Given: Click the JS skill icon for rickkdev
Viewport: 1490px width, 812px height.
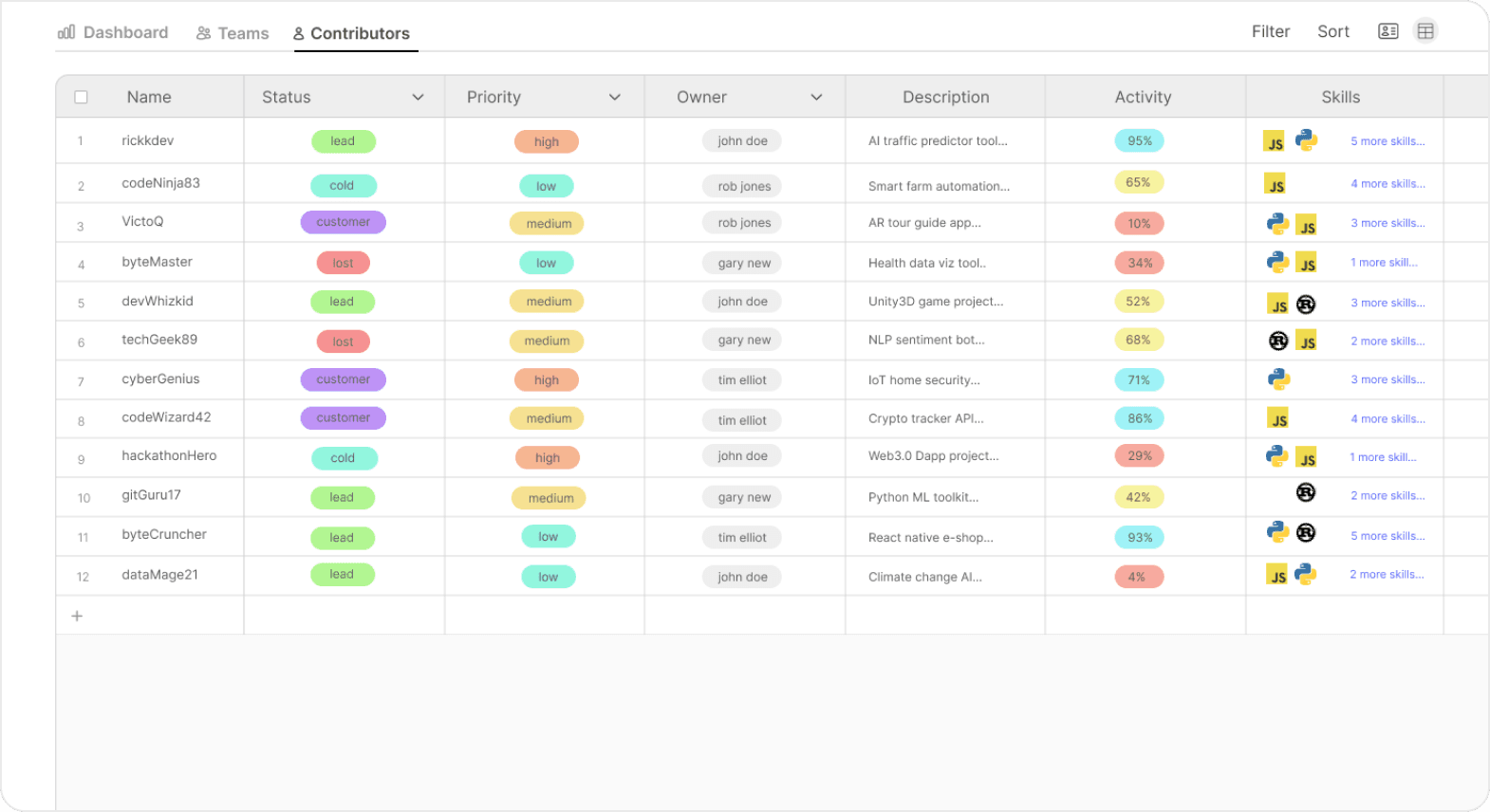Looking at the screenshot, I should (1275, 142).
